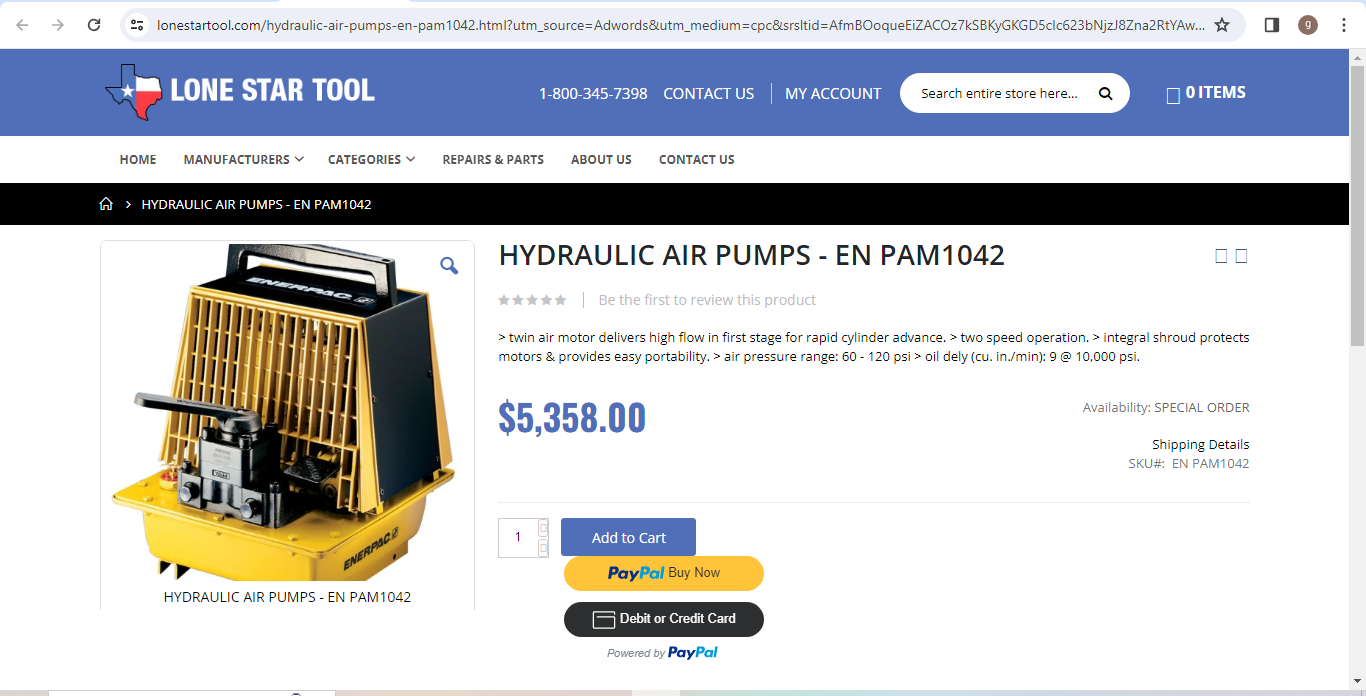
Task: Go to the About Us menu item
Action: click(601, 159)
